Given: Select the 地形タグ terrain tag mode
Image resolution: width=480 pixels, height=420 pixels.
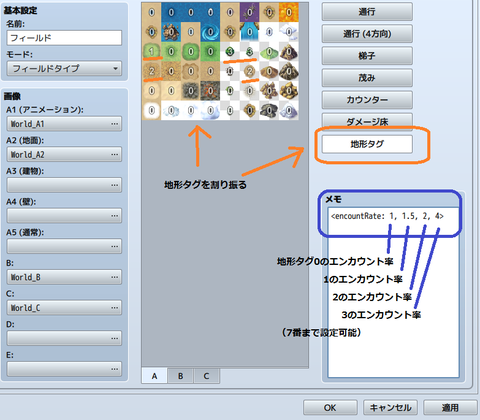Looking at the screenshot, I should [367, 144].
